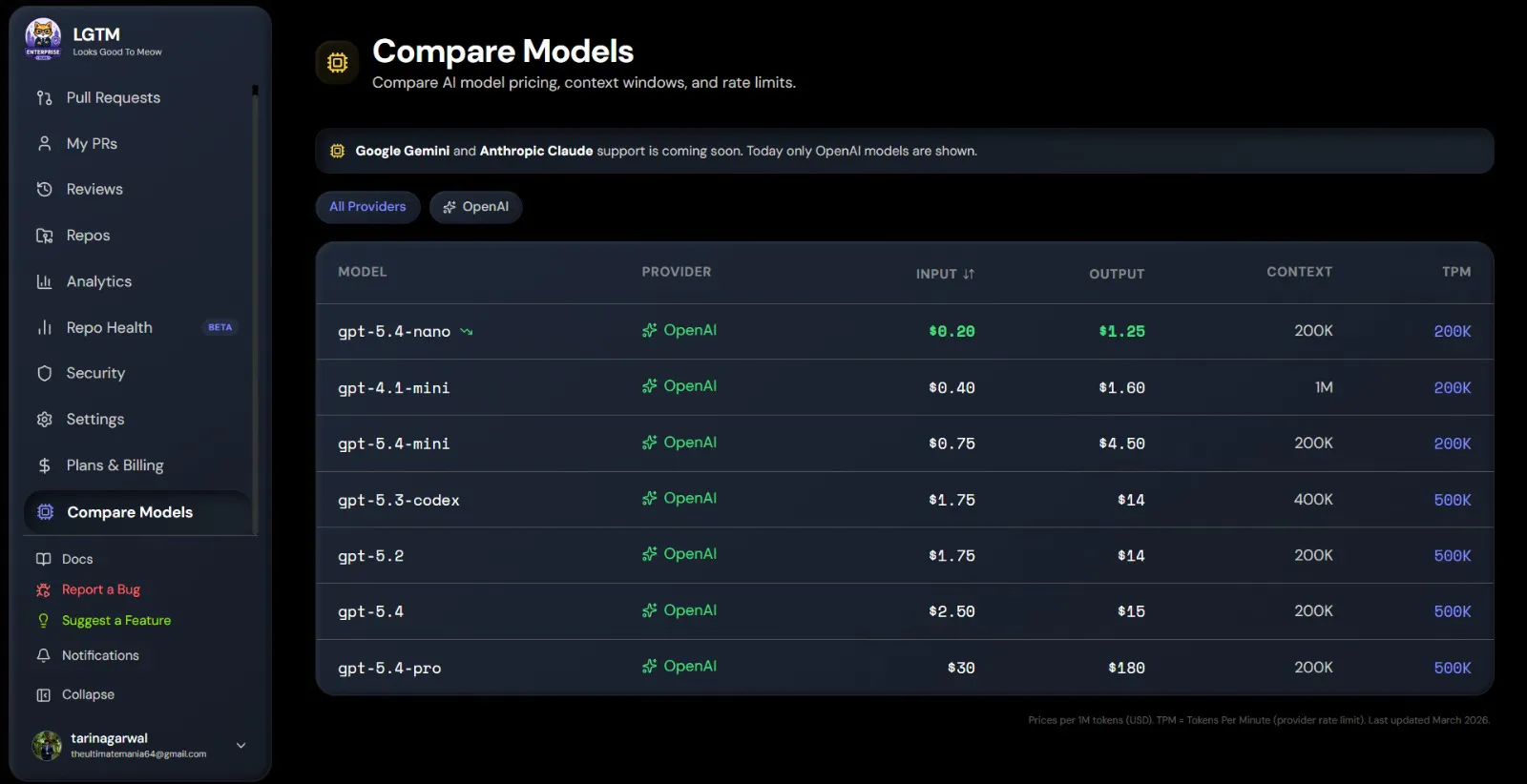Image resolution: width=1527 pixels, height=784 pixels.
Task: Click the $180 output price
Action: click(x=1126, y=668)
